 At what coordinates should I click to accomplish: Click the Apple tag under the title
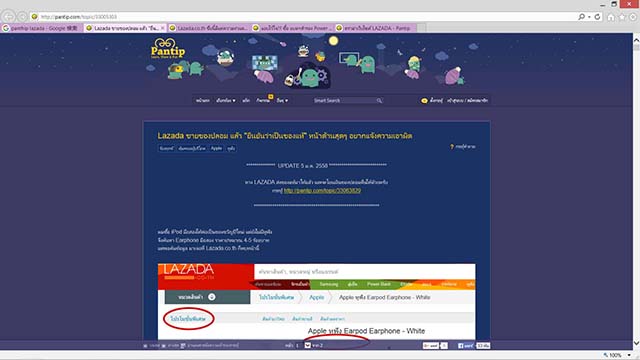(216, 149)
